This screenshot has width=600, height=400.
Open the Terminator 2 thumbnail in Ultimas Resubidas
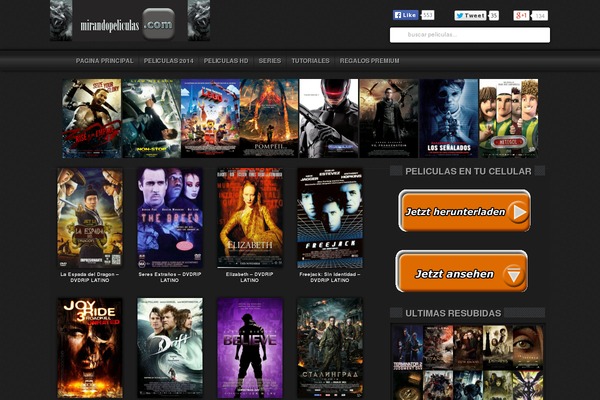[x=408, y=347]
